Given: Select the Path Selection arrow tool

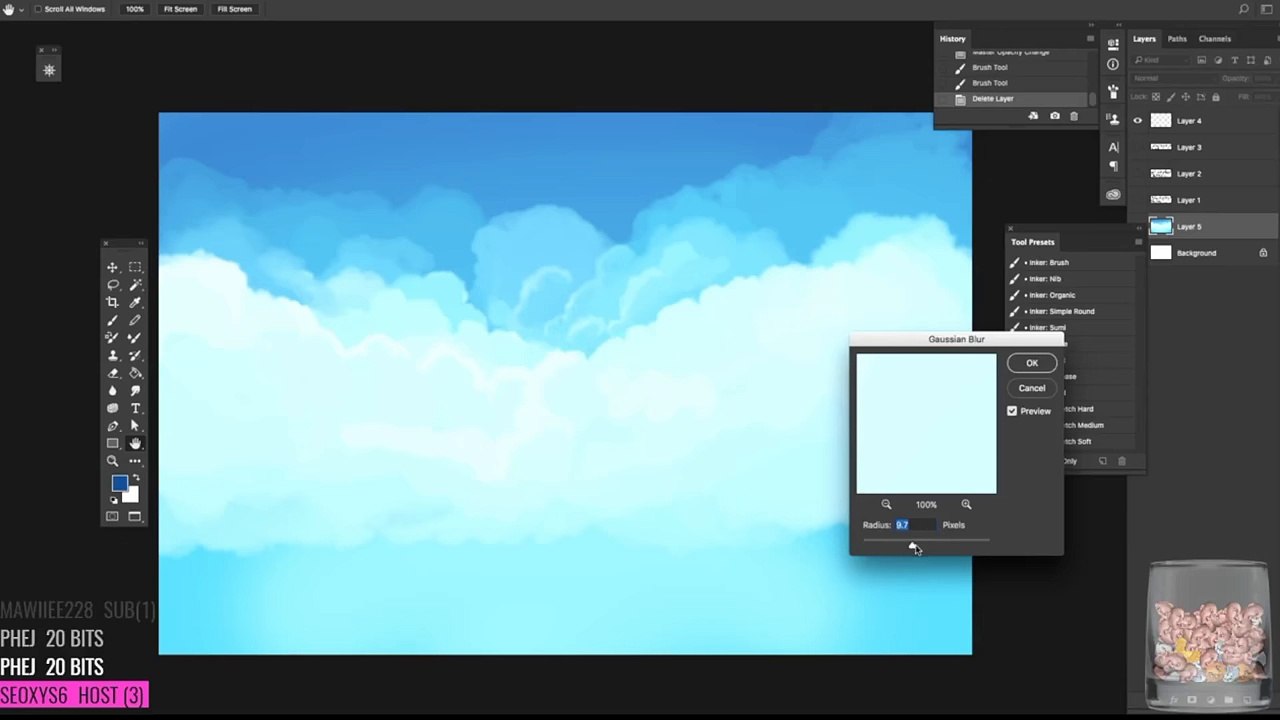Looking at the screenshot, I should point(135,426).
